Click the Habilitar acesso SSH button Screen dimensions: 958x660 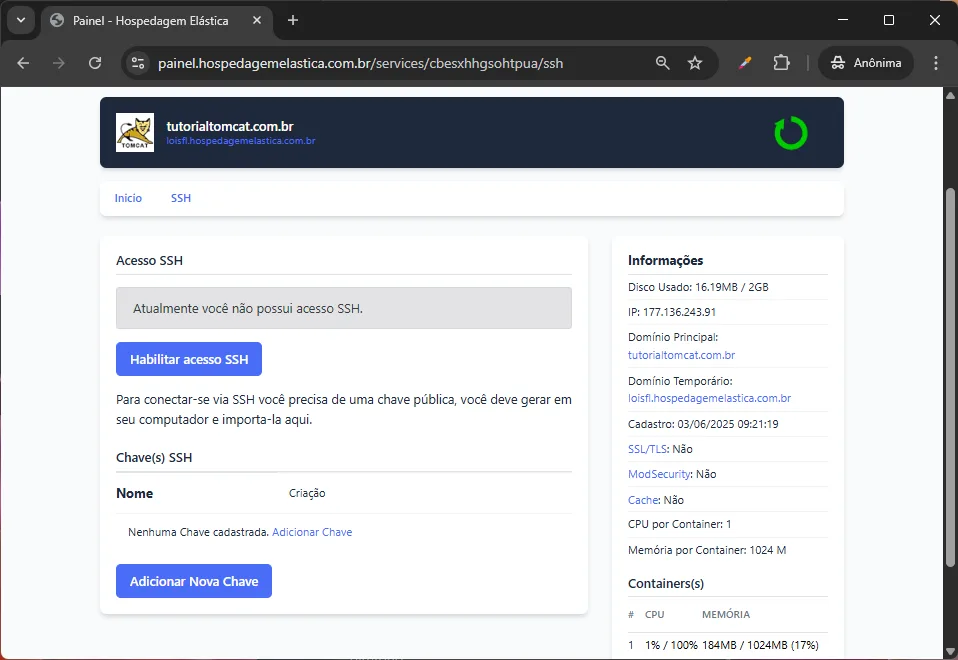click(189, 359)
